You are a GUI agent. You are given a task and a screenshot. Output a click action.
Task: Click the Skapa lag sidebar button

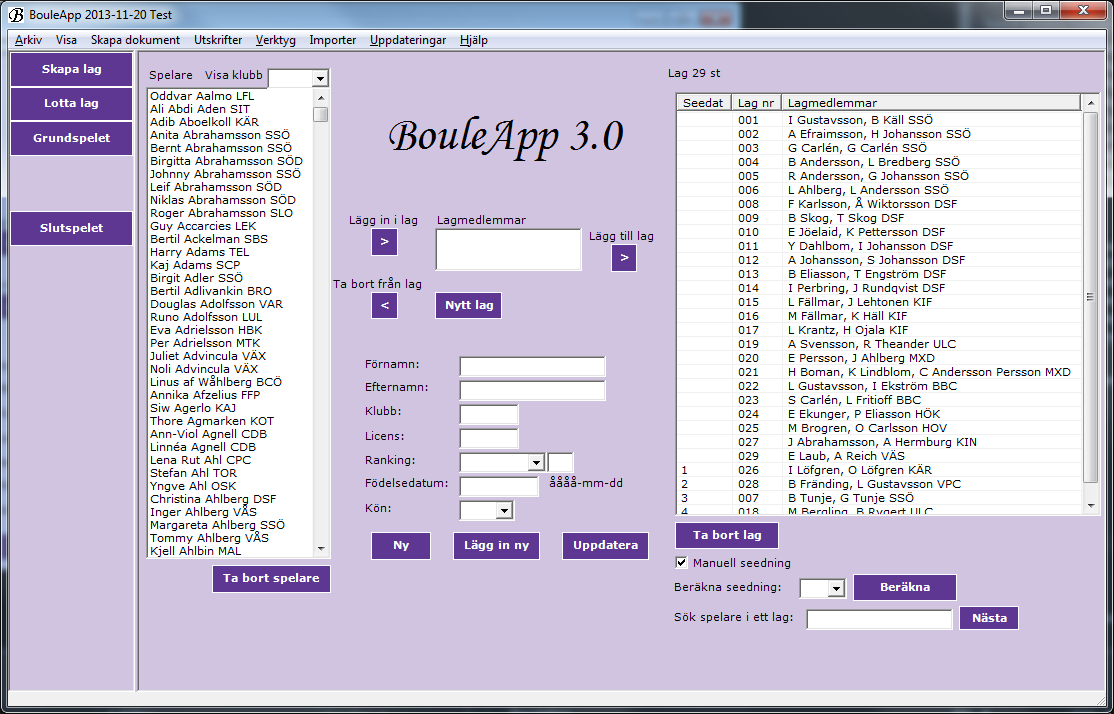[72, 69]
